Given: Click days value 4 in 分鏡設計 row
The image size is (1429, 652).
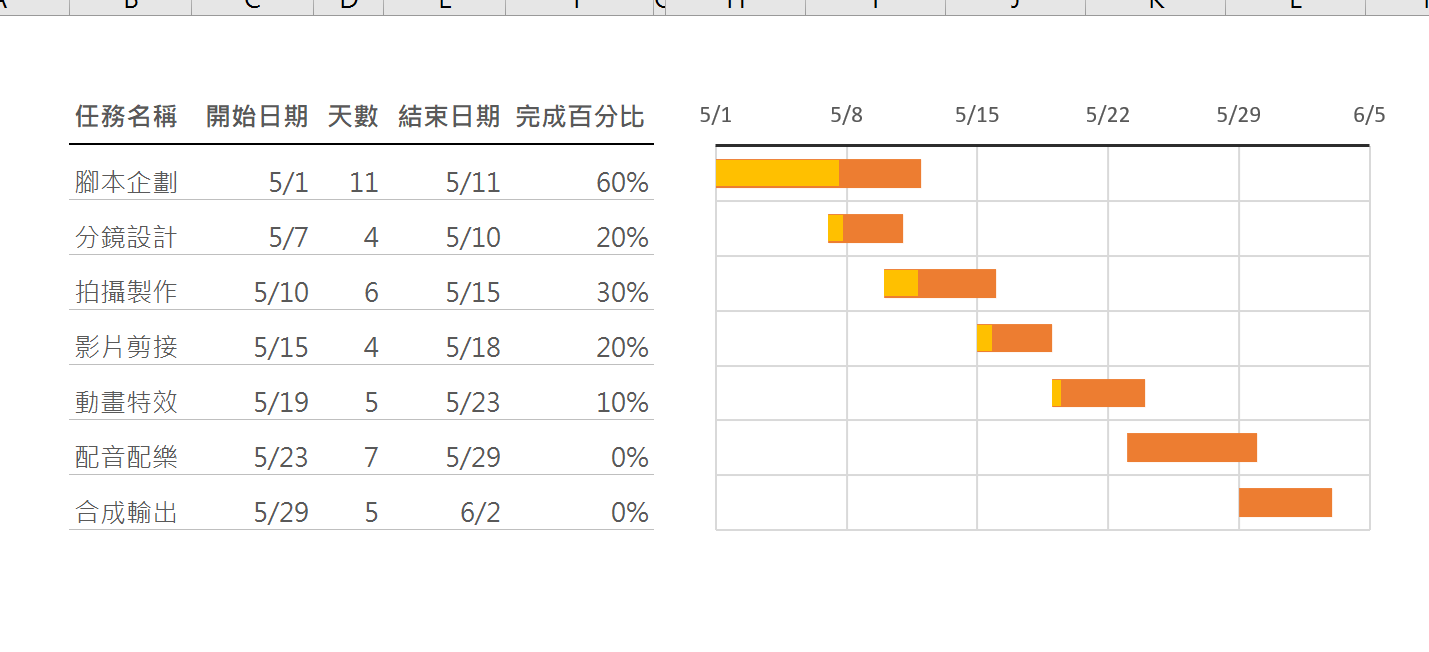Looking at the screenshot, I should point(371,237).
